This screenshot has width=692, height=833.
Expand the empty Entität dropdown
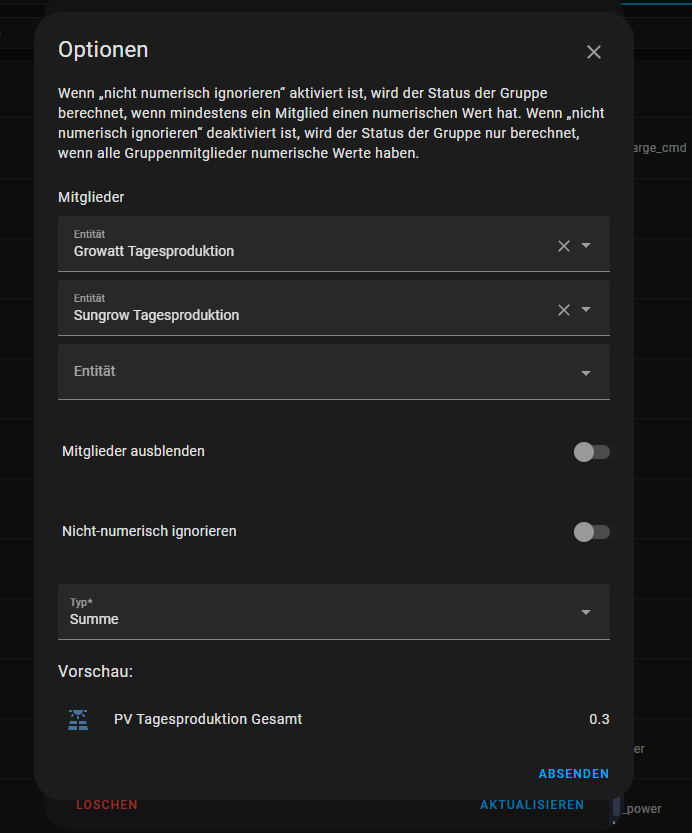(586, 371)
